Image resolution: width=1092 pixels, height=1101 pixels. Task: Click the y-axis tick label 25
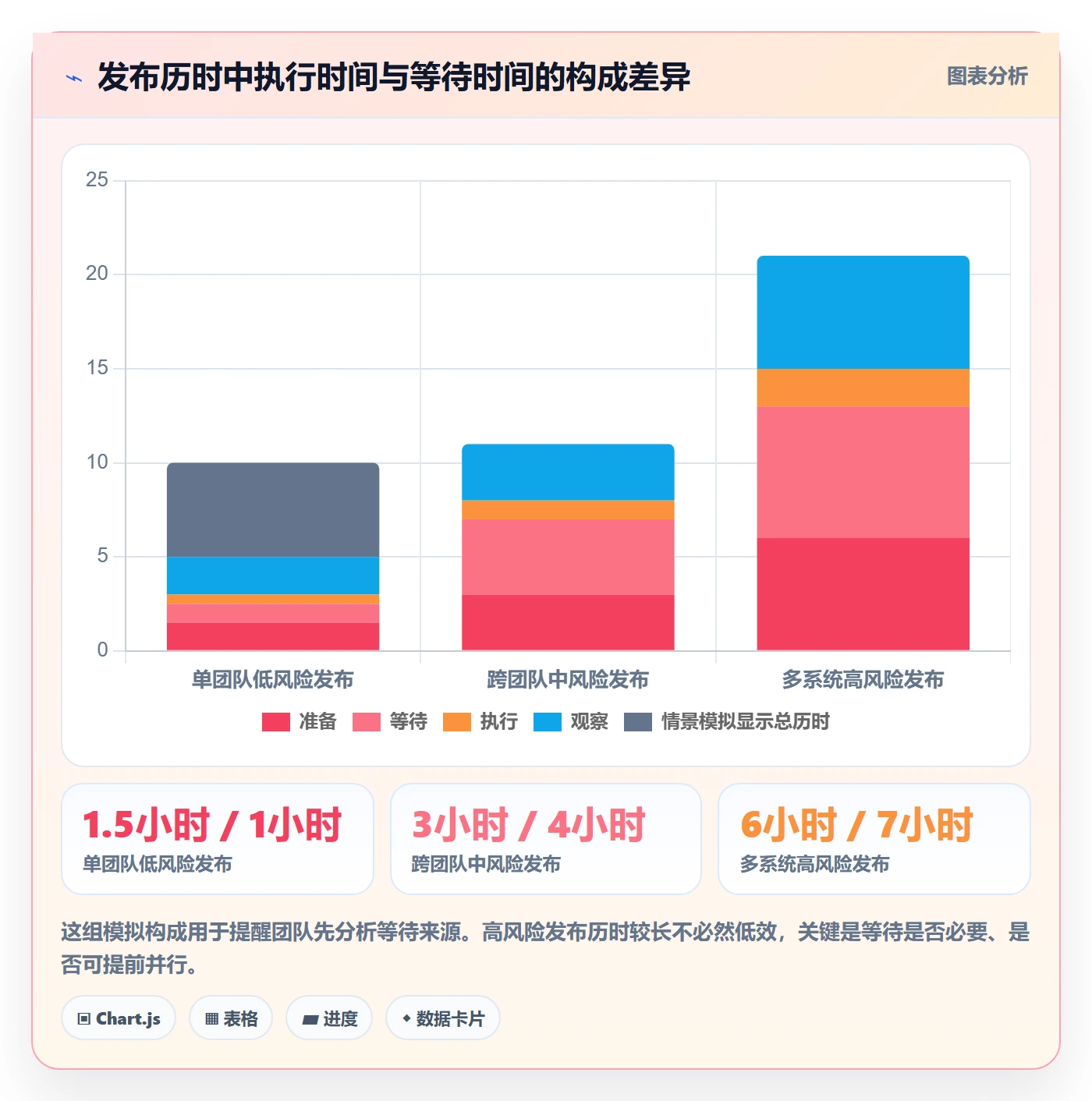[x=97, y=180]
